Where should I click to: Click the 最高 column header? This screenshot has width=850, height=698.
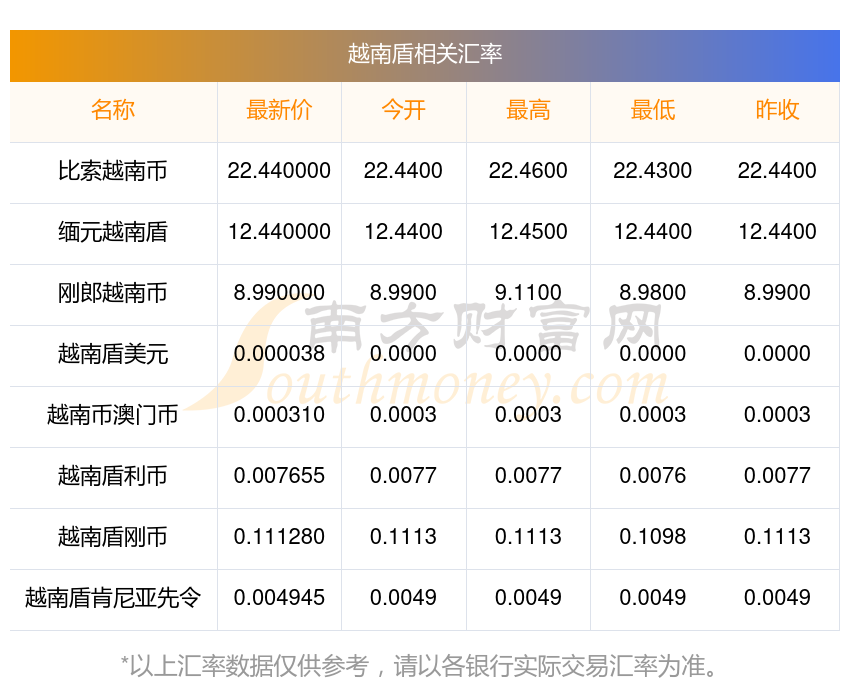coord(528,110)
